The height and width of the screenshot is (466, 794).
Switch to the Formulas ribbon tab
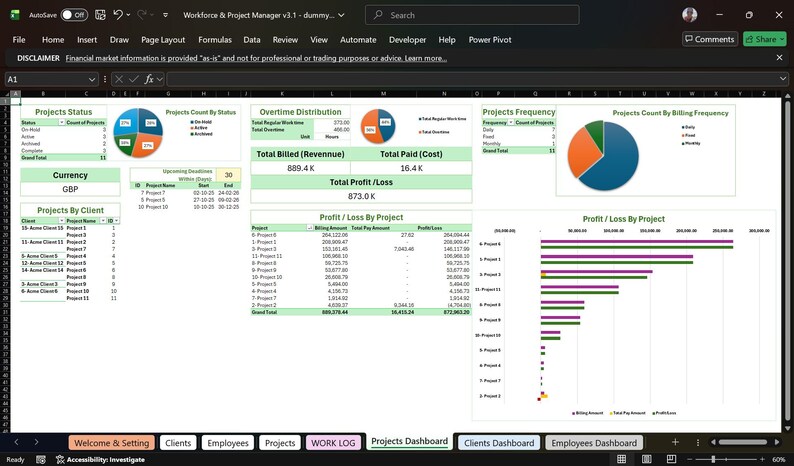point(215,40)
